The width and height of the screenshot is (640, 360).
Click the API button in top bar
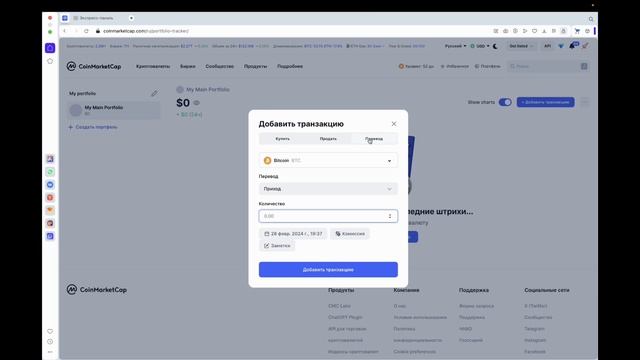(x=547, y=46)
